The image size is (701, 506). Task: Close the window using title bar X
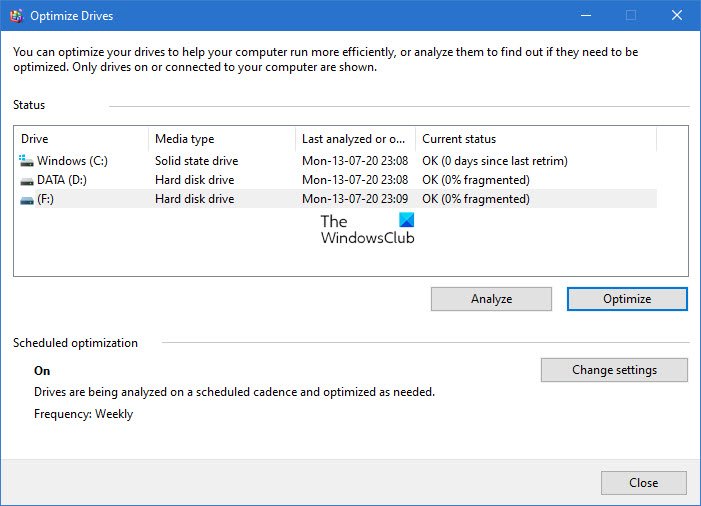pos(677,15)
